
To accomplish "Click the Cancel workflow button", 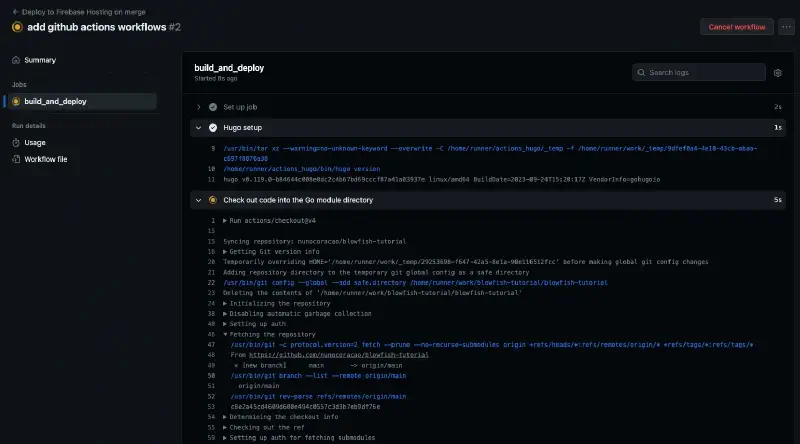I will 736,27.
